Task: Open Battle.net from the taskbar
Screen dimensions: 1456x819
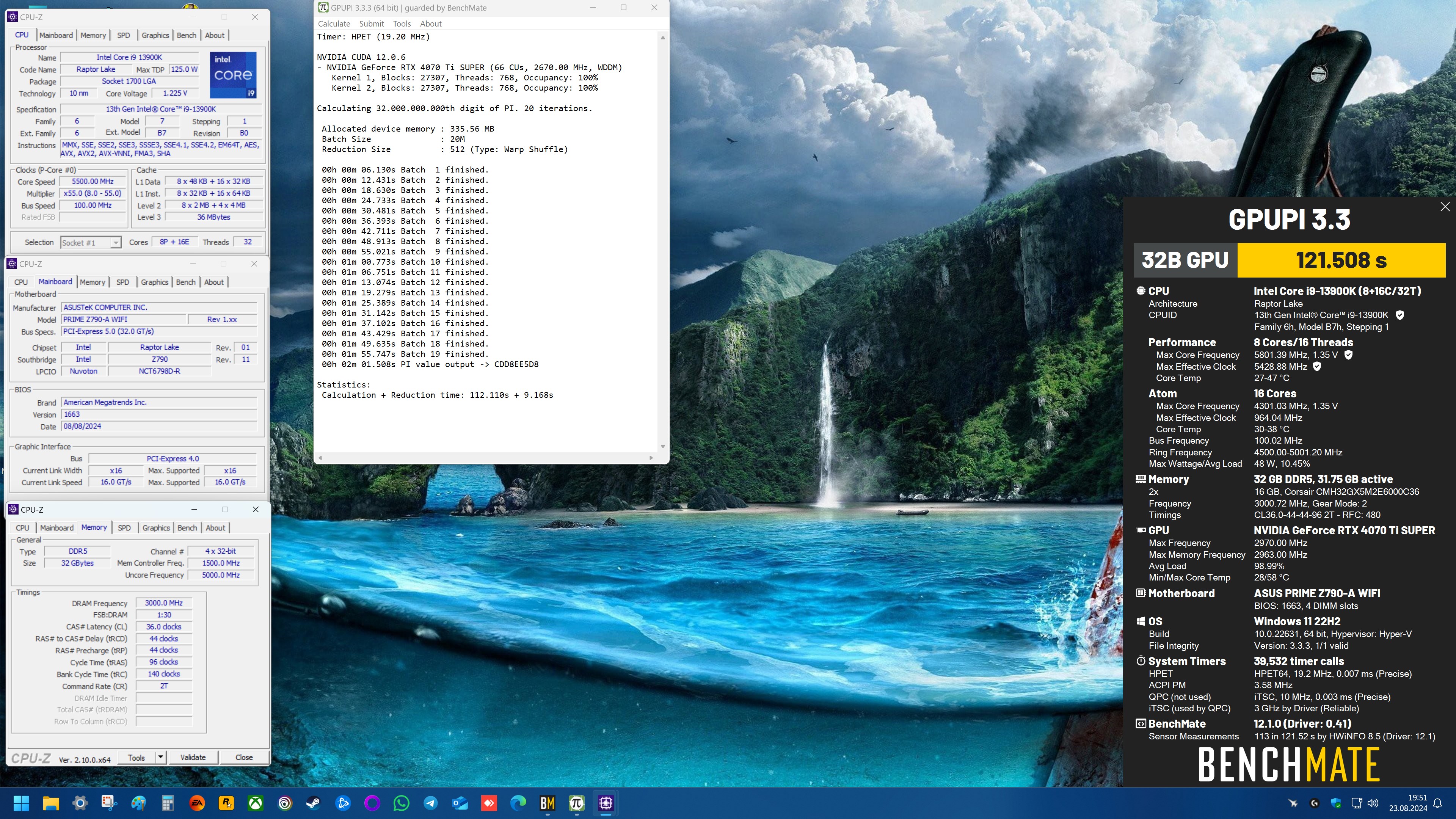Action: click(343, 803)
